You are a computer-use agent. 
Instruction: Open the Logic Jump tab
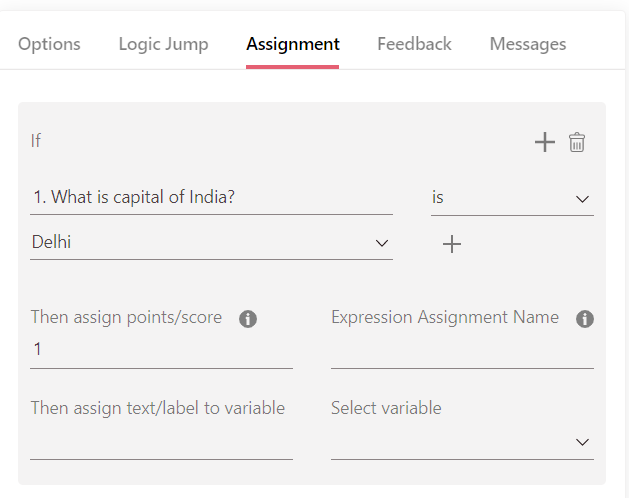[x=163, y=44]
